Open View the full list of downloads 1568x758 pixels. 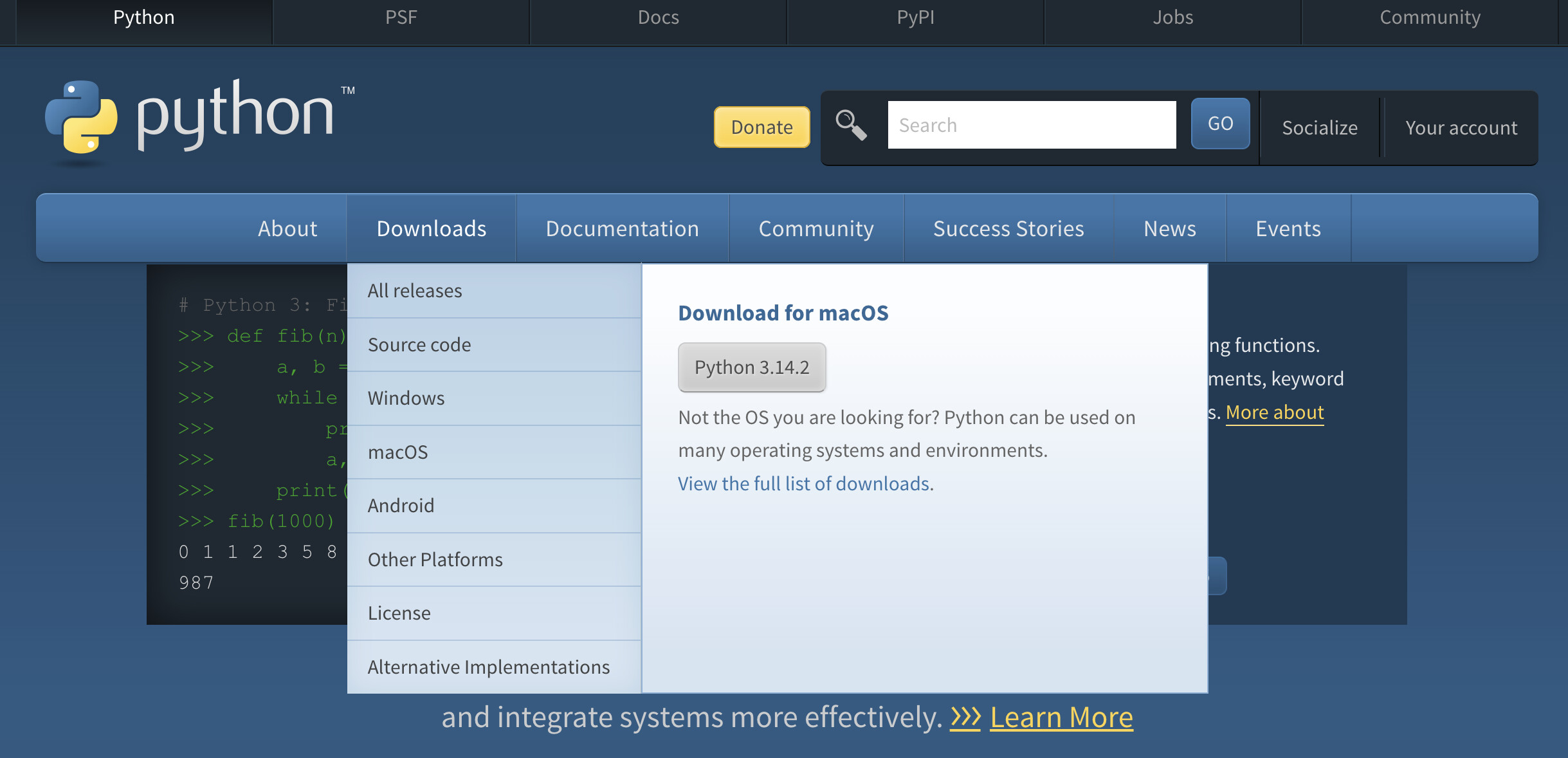(x=805, y=483)
